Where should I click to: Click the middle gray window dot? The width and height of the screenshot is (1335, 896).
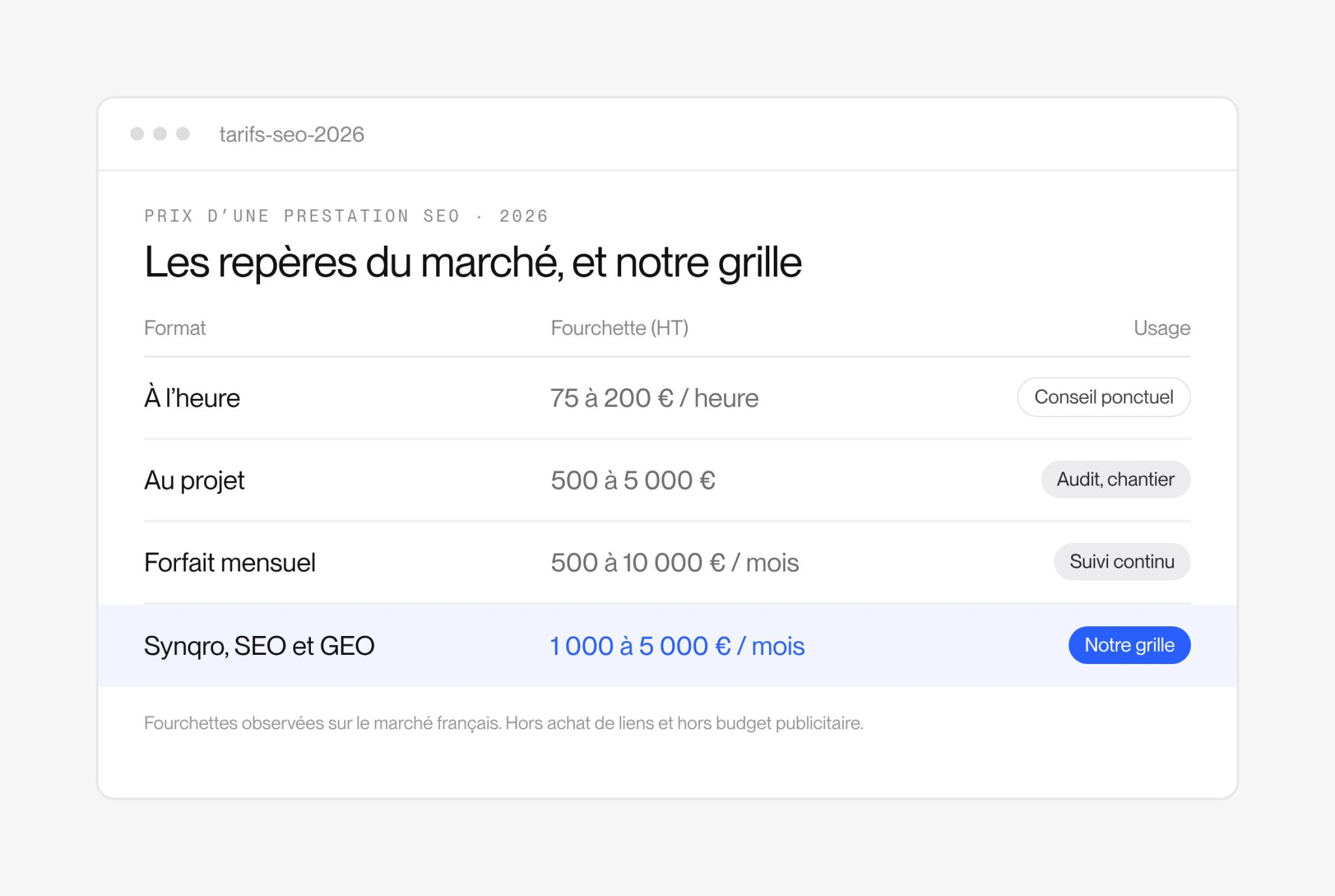tap(160, 134)
